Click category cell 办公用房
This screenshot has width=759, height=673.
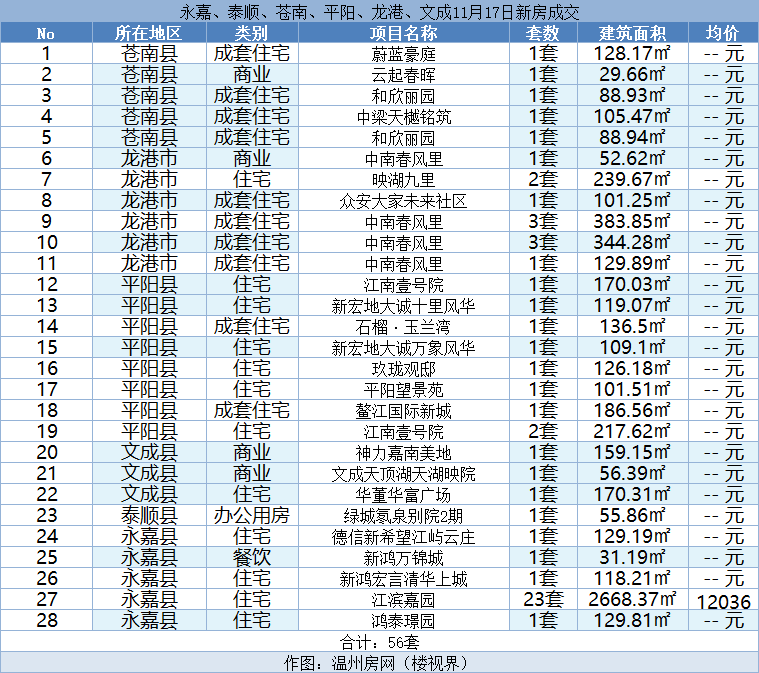point(251,515)
